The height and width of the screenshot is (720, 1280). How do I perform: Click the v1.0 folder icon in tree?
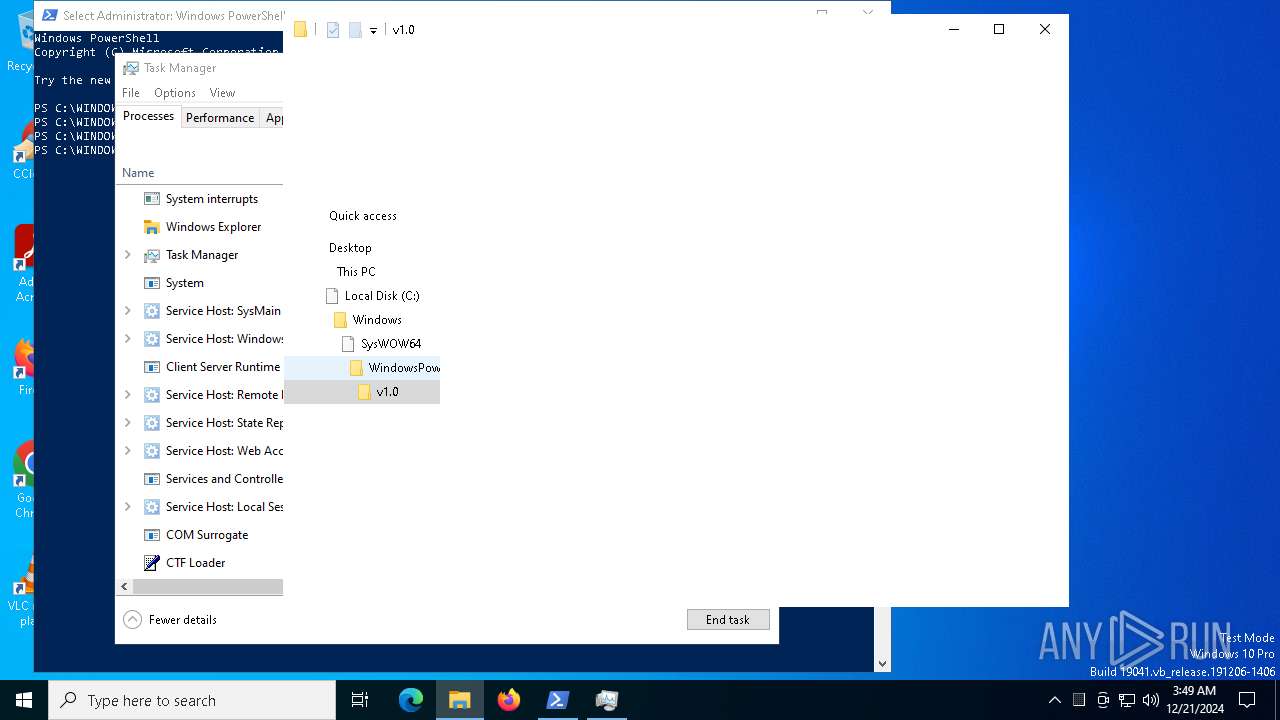(364, 392)
